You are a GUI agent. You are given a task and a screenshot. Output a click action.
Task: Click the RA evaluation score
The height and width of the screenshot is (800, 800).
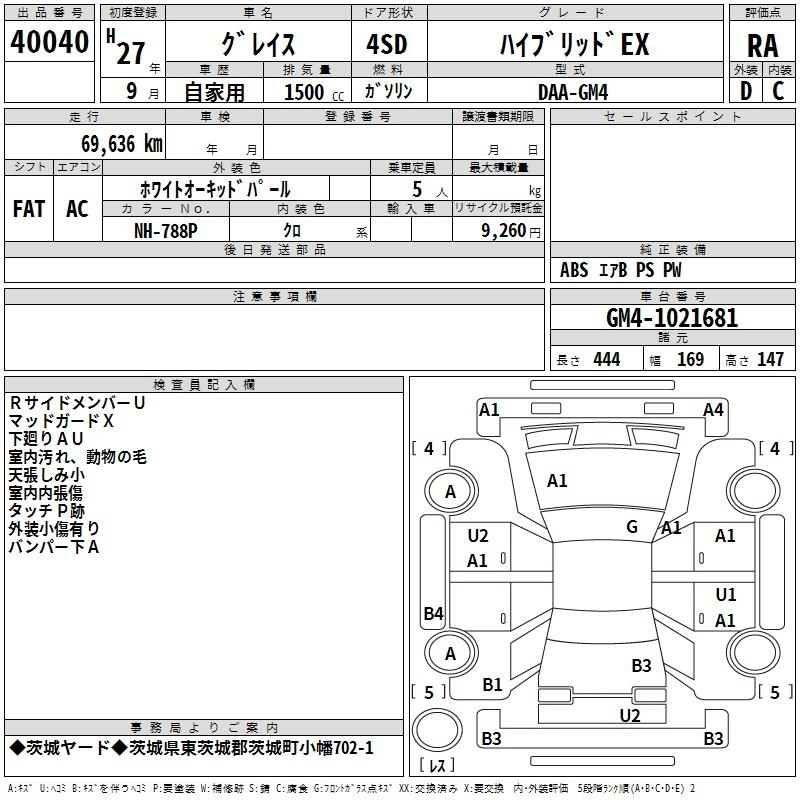pyautogui.click(x=762, y=44)
